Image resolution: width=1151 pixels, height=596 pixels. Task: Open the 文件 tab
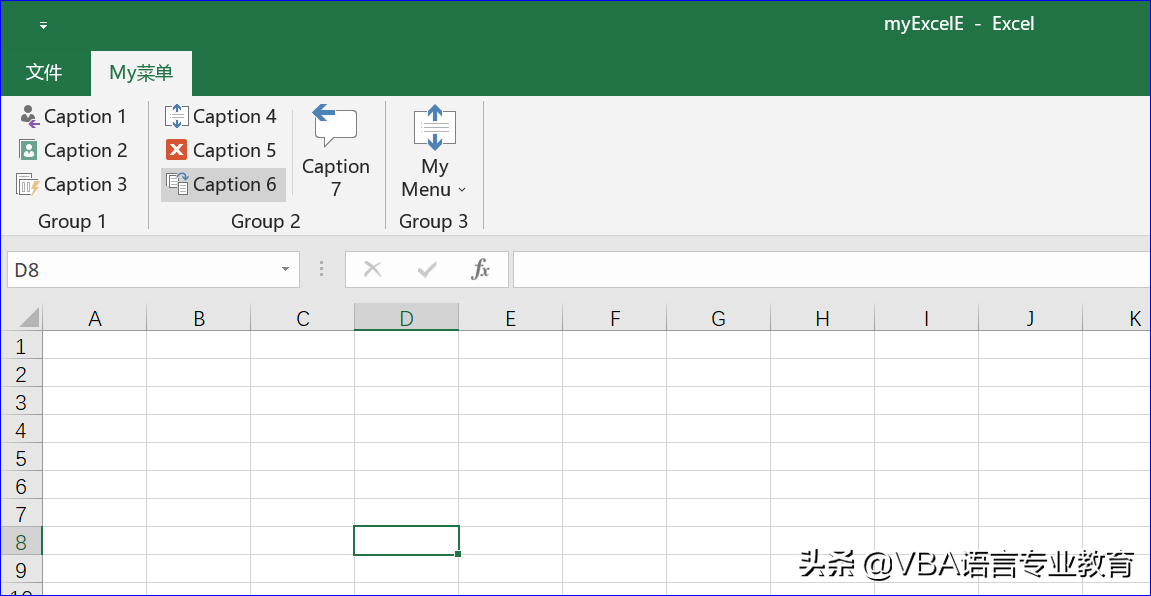point(44,73)
